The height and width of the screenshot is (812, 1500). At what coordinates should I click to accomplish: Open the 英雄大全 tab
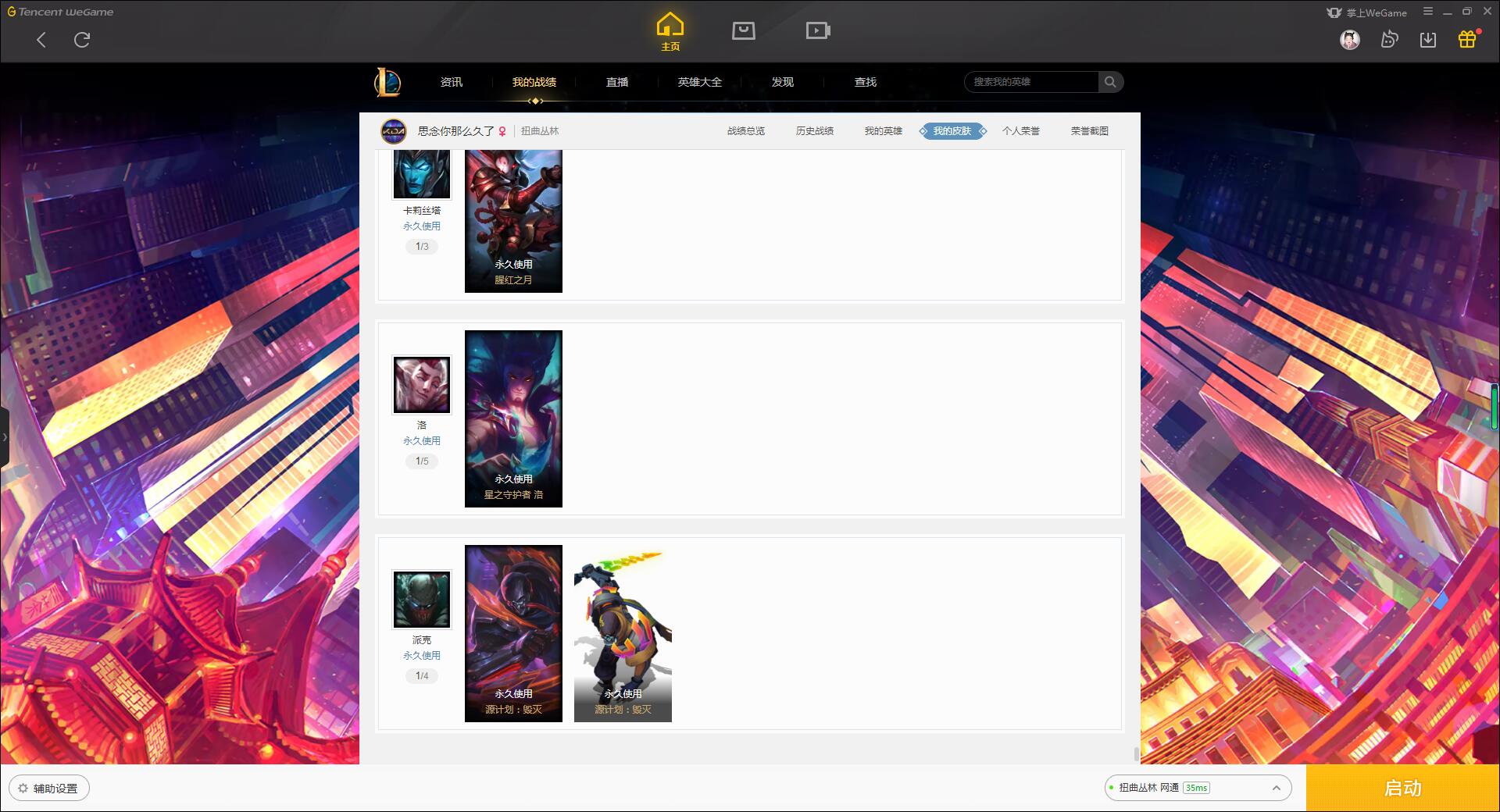point(700,82)
